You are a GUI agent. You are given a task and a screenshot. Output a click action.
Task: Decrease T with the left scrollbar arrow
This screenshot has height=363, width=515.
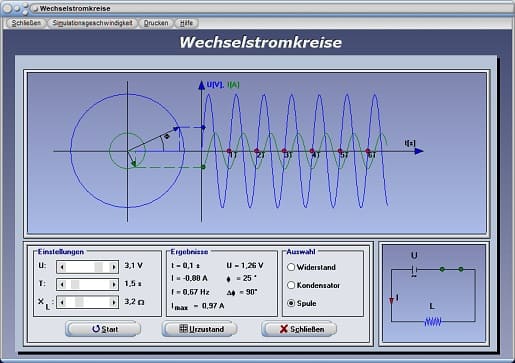[62, 284]
